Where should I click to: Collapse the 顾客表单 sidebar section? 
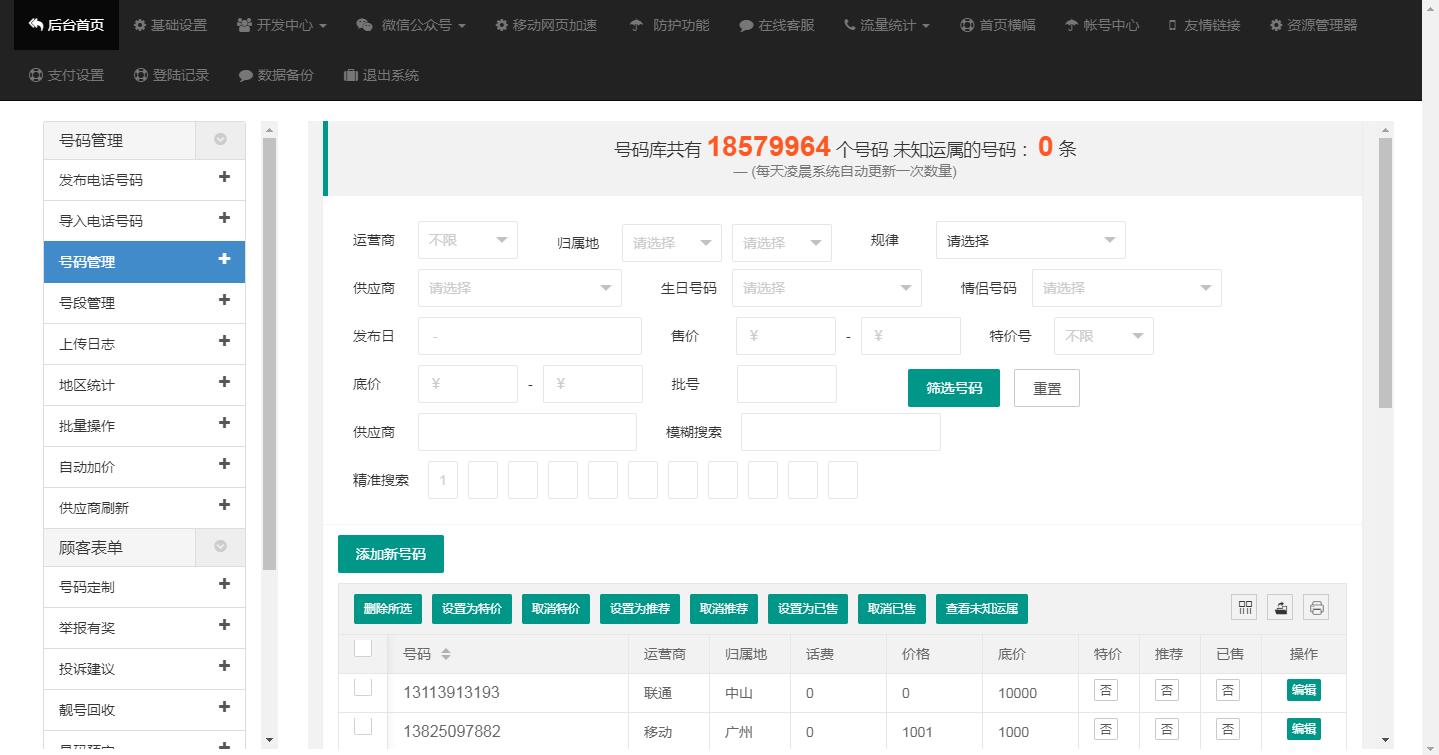point(220,547)
